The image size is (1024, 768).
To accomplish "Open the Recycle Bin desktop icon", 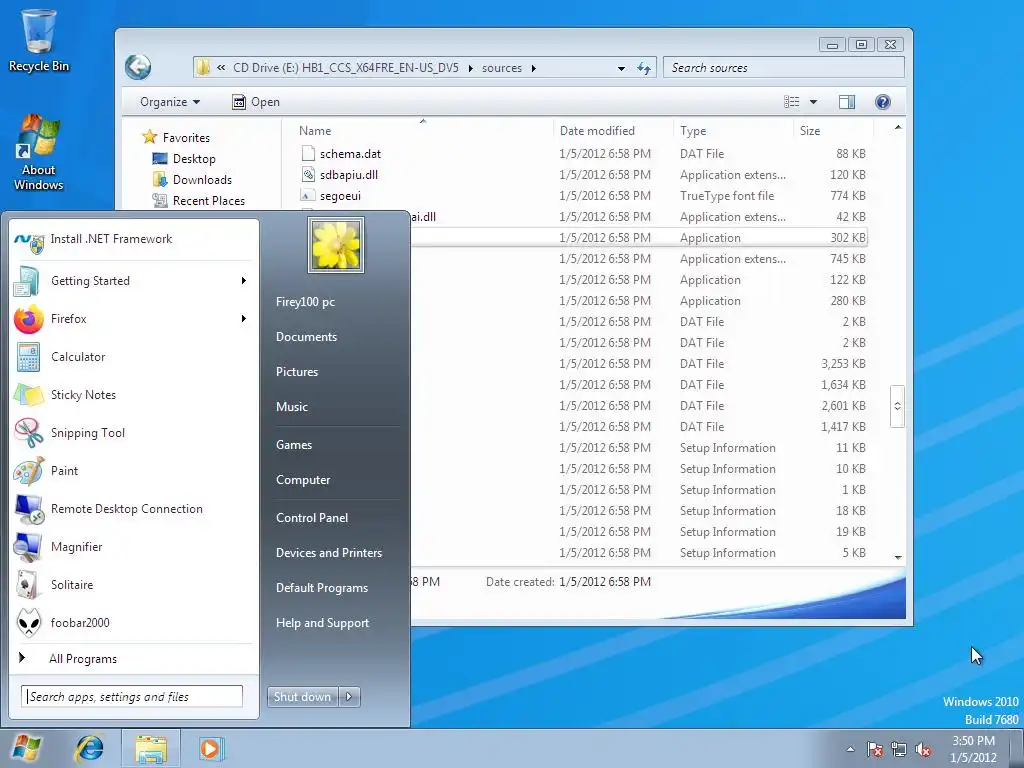I will (39, 39).
